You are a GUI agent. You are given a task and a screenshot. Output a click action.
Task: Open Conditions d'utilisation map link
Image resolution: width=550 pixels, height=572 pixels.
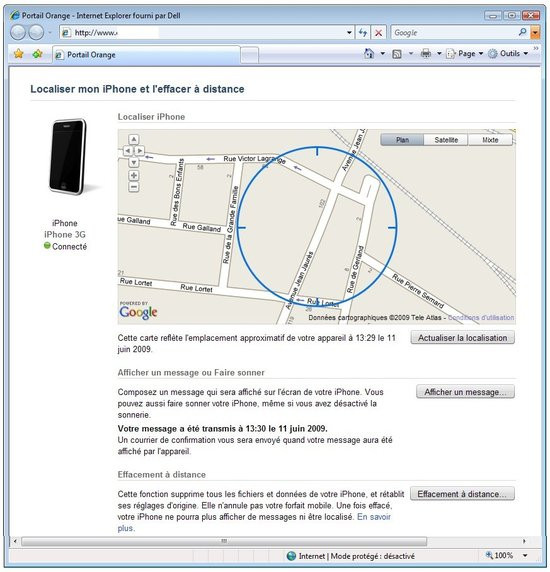(x=481, y=317)
